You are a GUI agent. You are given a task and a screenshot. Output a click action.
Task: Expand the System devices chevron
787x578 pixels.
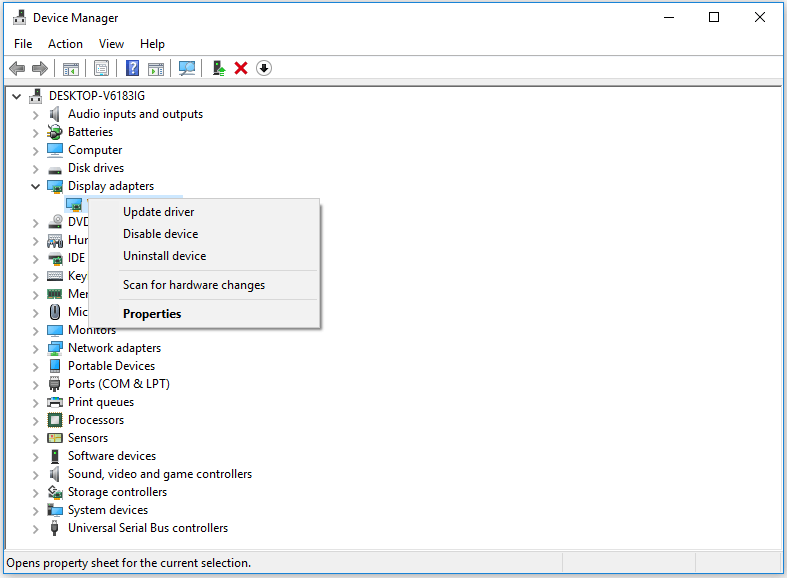pyautogui.click(x=35, y=511)
